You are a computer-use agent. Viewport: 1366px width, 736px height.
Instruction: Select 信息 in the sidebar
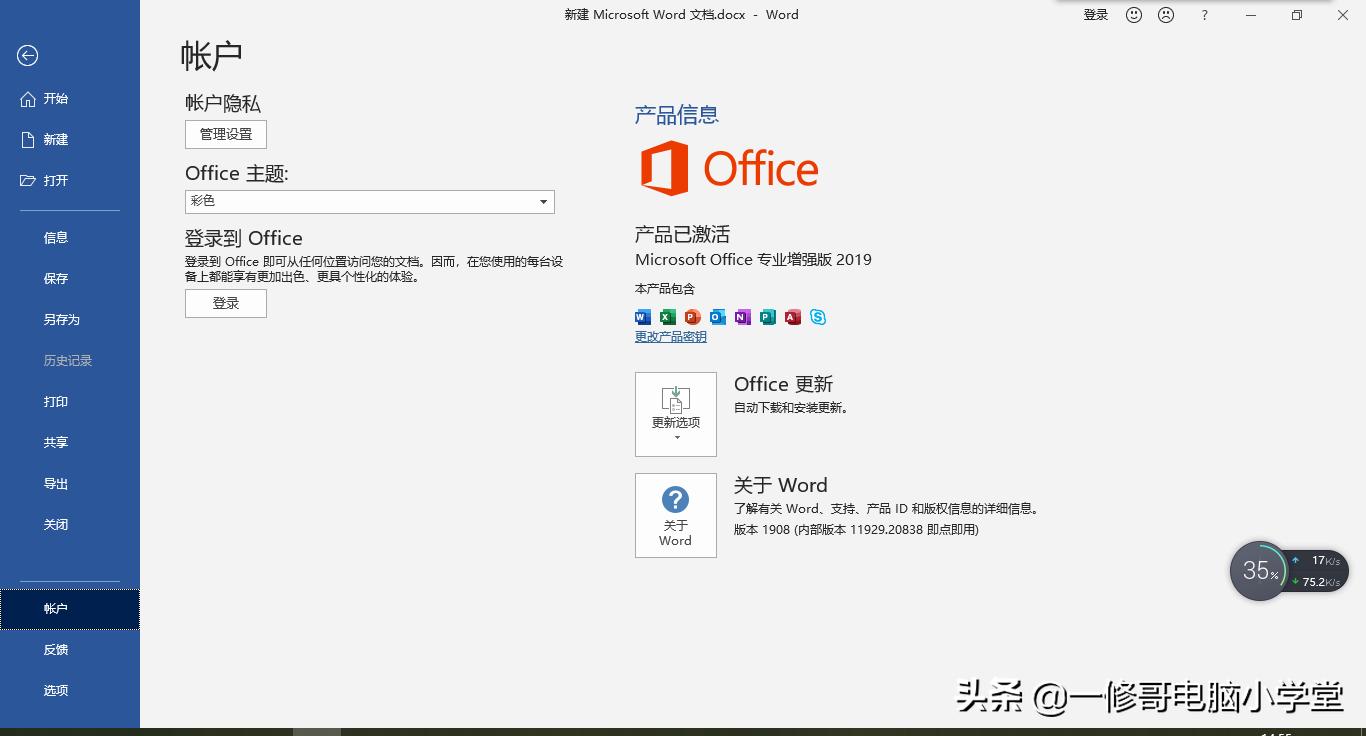(x=70, y=238)
